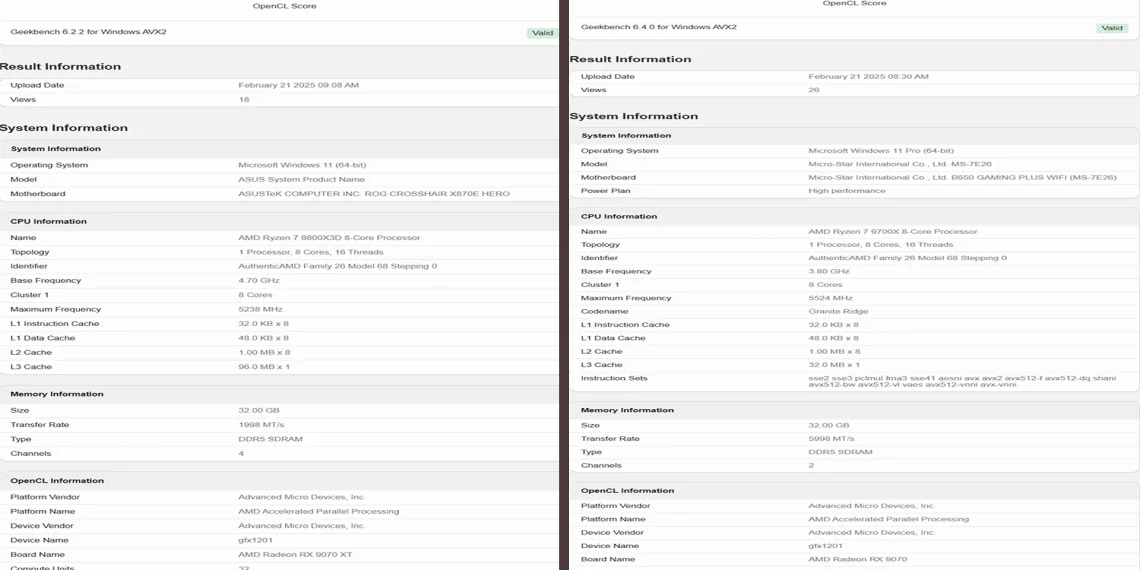The height and width of the screenshot is (570, 1140).
Task: Select "AMD Ryzen 7 9700X 8-Core Processor"
Action: 893,231
